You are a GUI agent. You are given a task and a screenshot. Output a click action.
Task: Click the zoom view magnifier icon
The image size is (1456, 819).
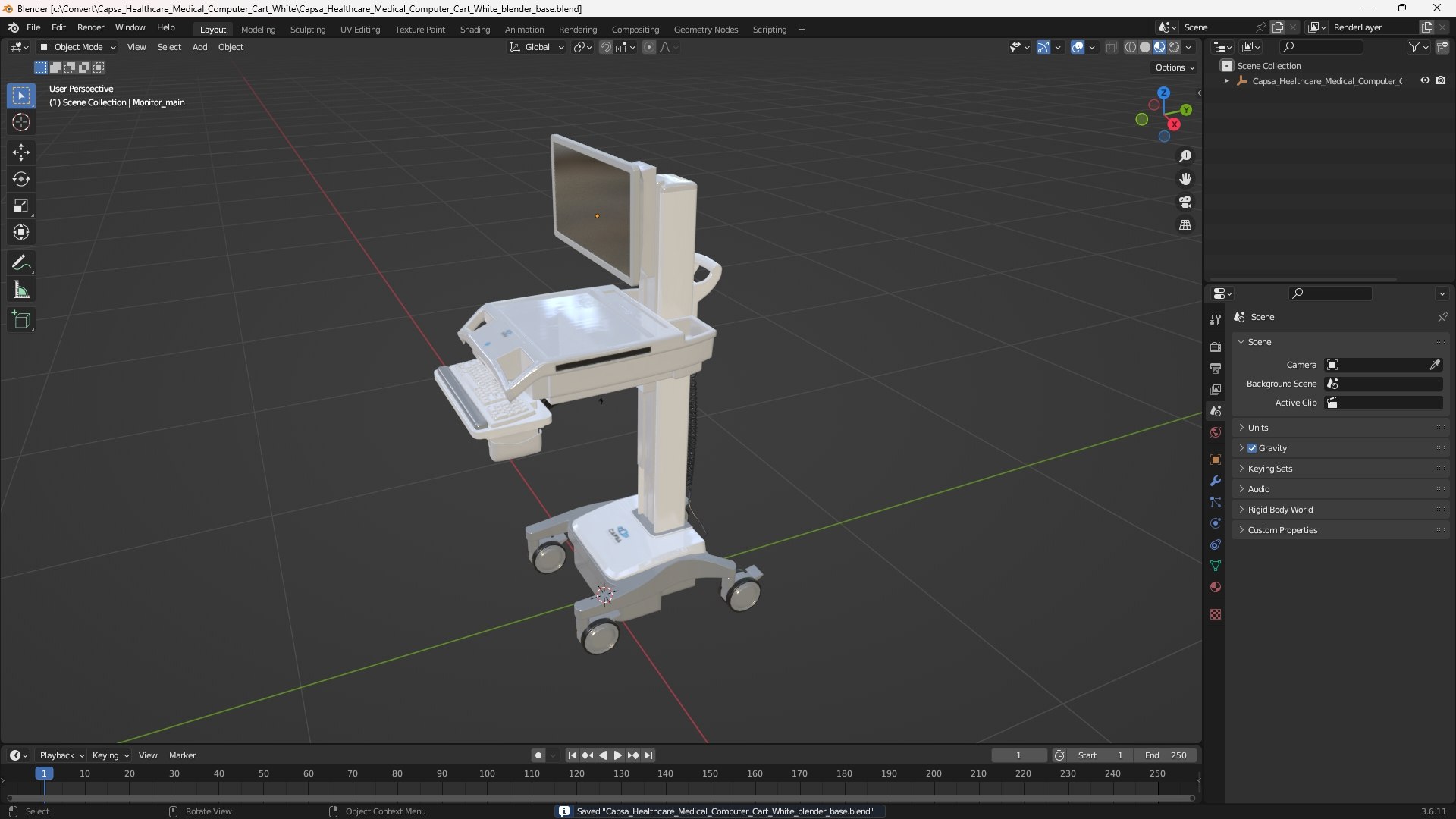(1185, 156)
